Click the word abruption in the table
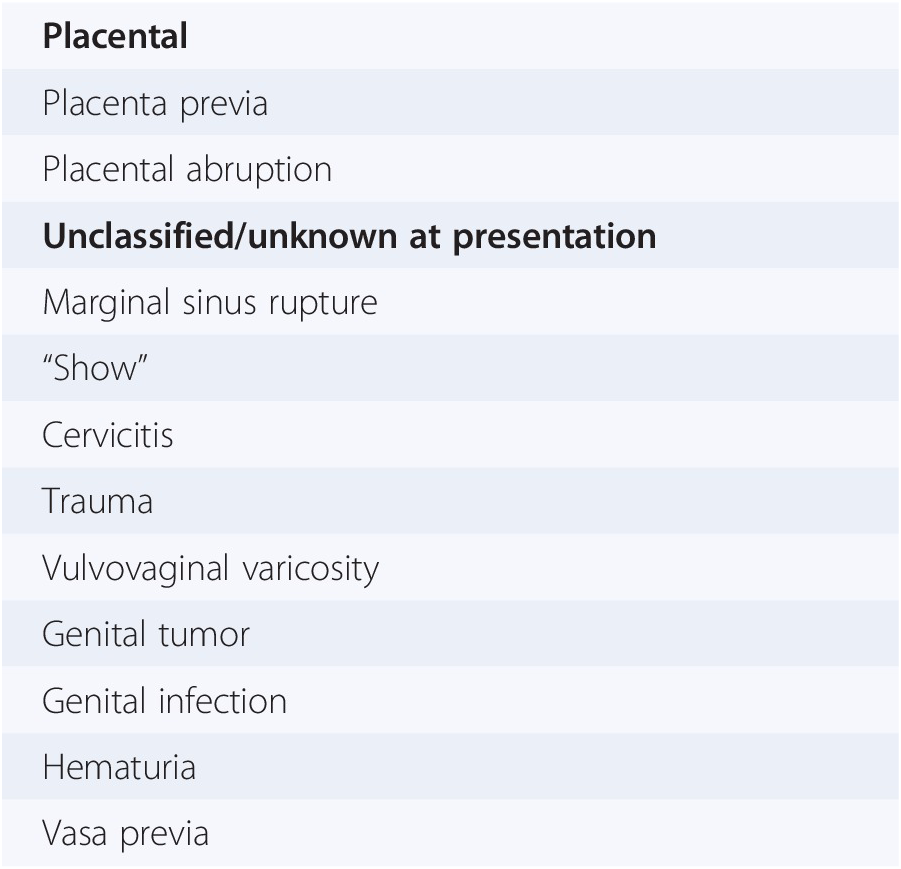Screen dimensions: 901x869 tap(259, 171)
